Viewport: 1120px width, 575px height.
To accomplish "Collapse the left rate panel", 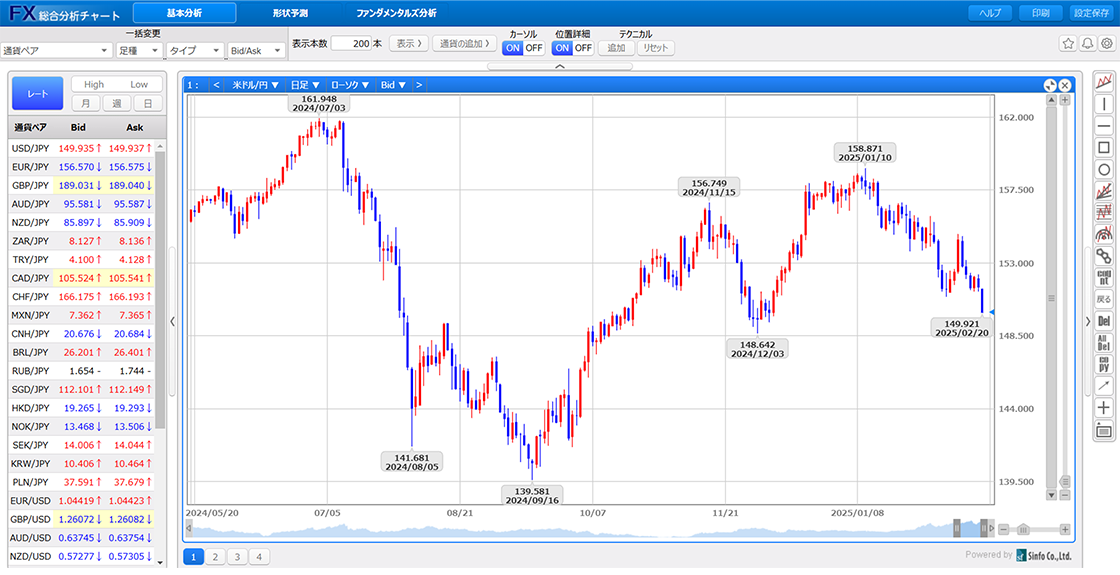I will (172, 322).
